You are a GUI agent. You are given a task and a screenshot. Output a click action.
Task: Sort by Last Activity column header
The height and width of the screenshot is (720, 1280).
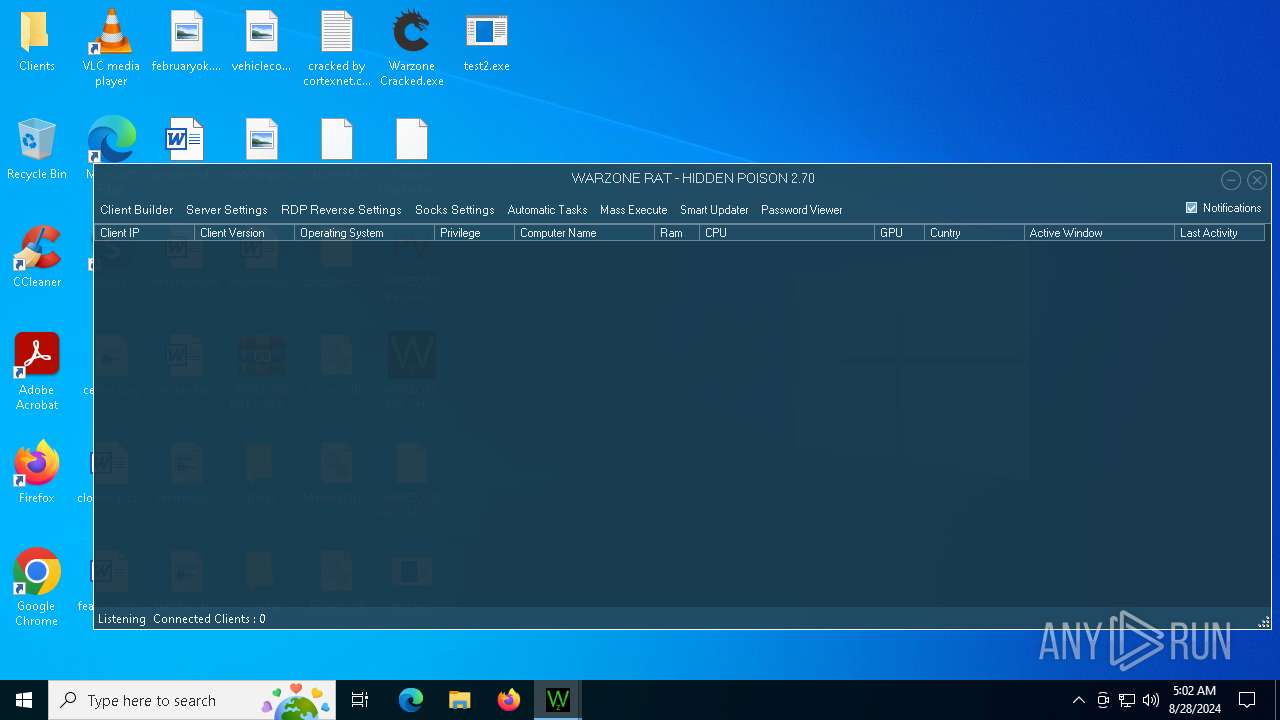pyautogui.click(x=1220, y=233)
